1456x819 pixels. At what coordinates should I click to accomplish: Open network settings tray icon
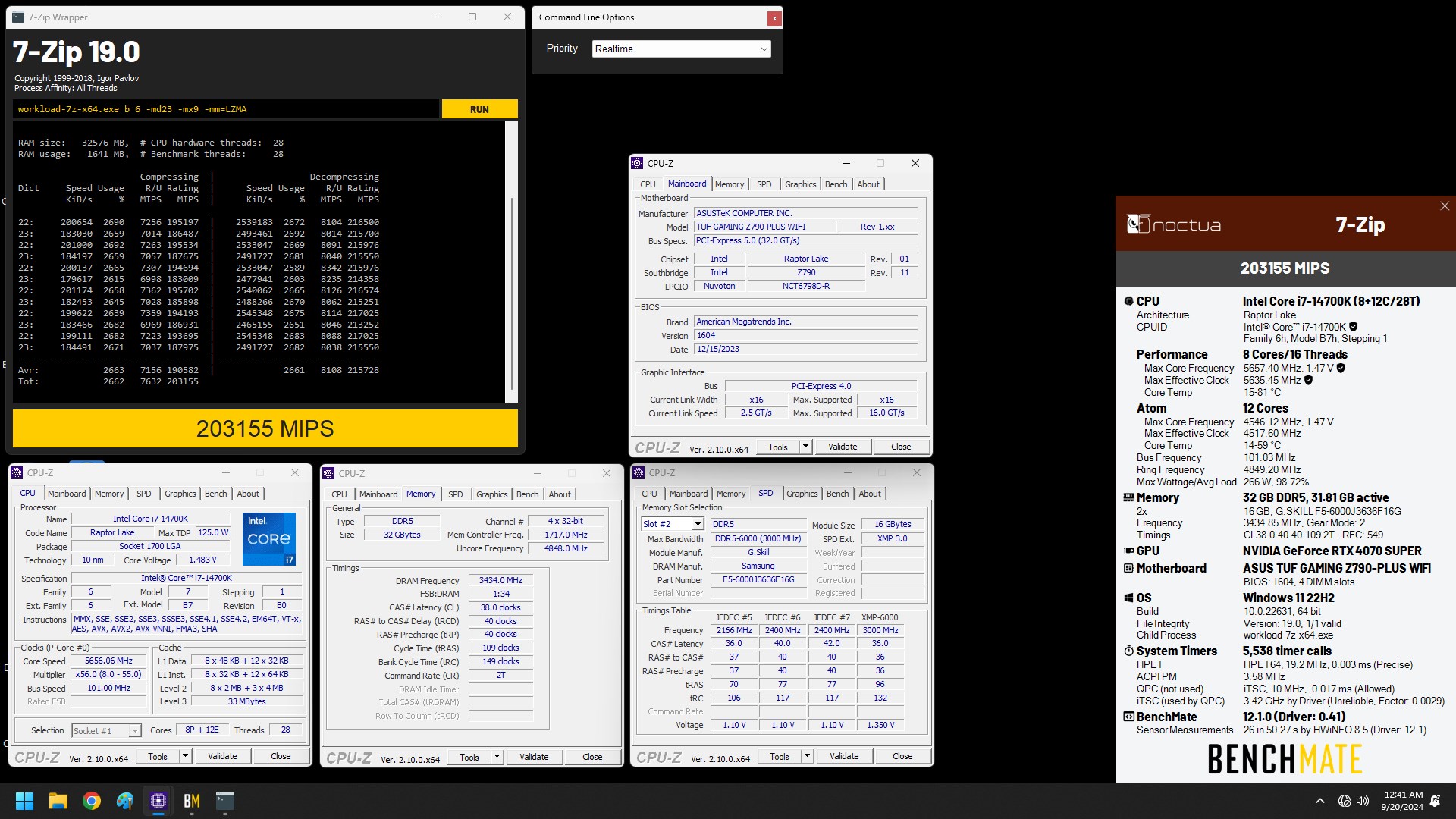(1345, 801)
